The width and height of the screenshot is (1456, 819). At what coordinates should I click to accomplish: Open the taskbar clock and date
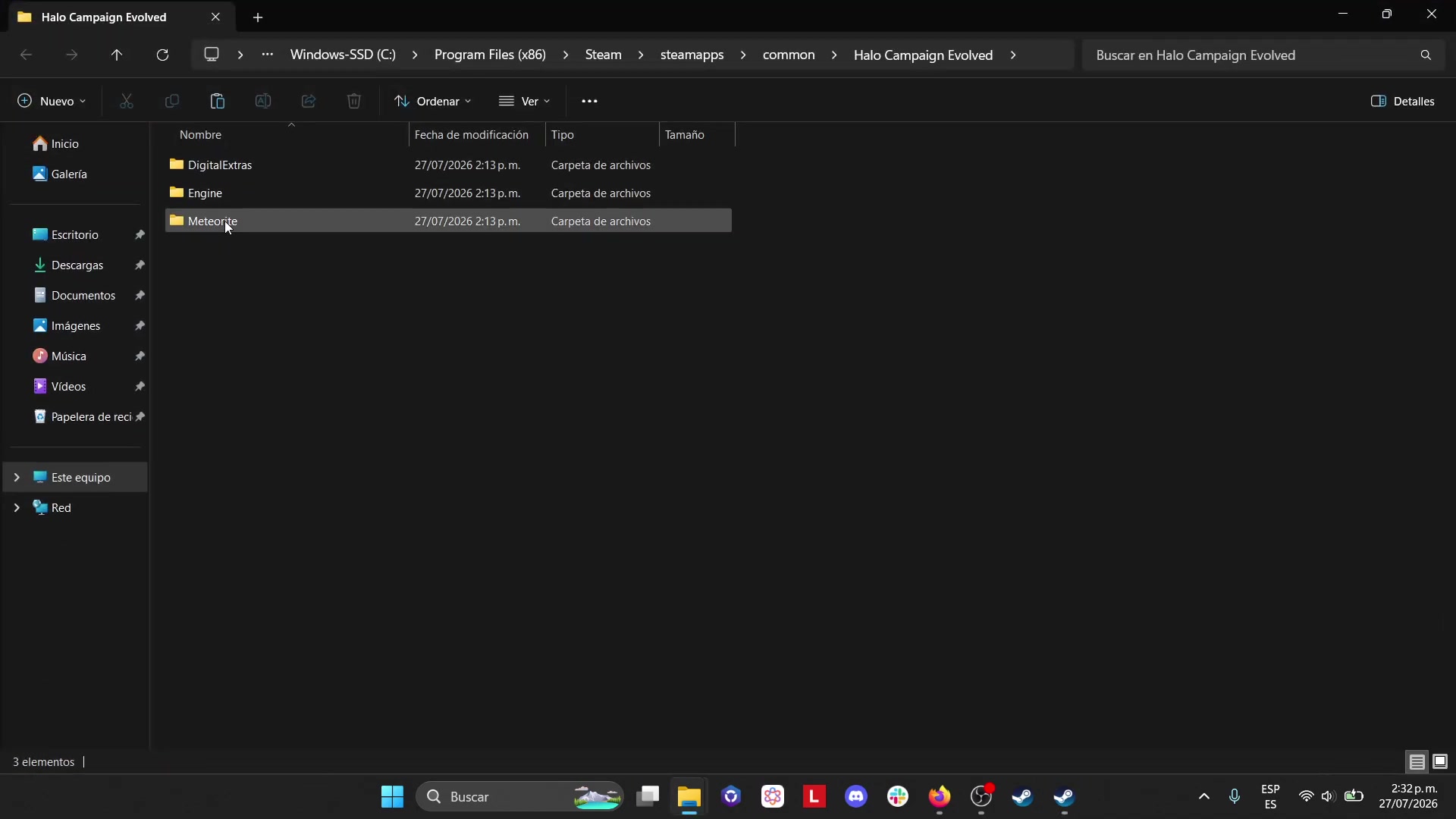coord(1408,796)
